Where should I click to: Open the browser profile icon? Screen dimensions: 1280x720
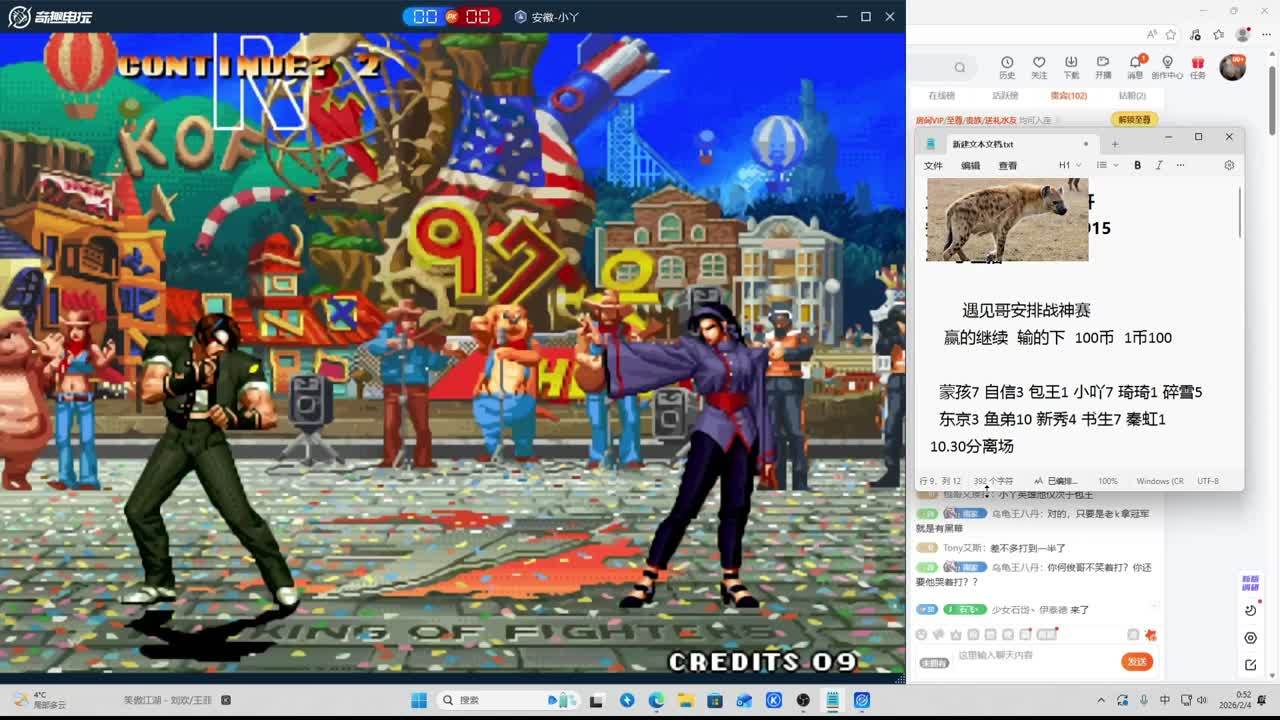[x=1242, y=34]
